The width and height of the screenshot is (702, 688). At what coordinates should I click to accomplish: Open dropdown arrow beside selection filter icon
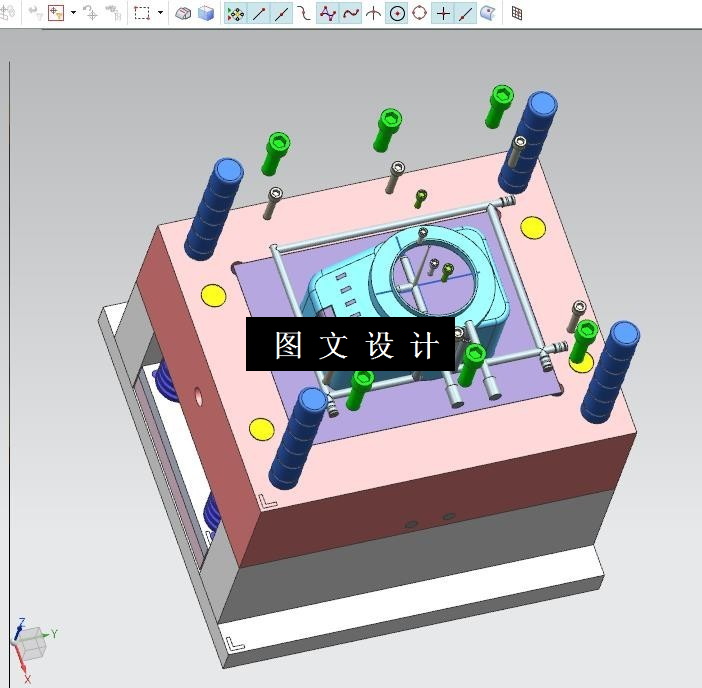click(73, 13)
